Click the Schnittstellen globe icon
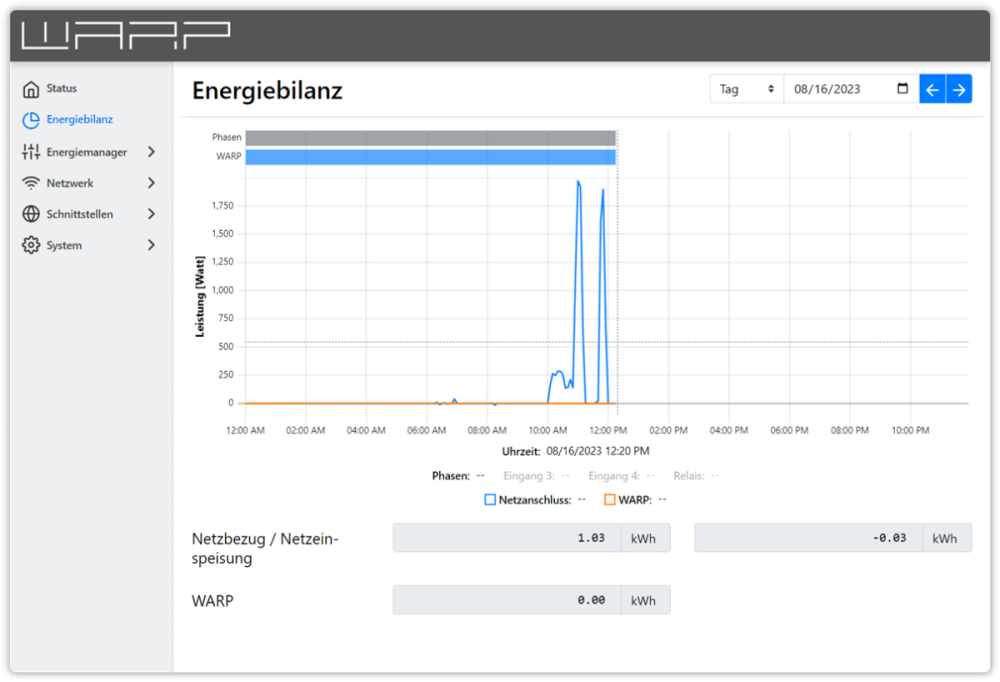This screenshot has height=682, width=1000. tap(31, 214)
